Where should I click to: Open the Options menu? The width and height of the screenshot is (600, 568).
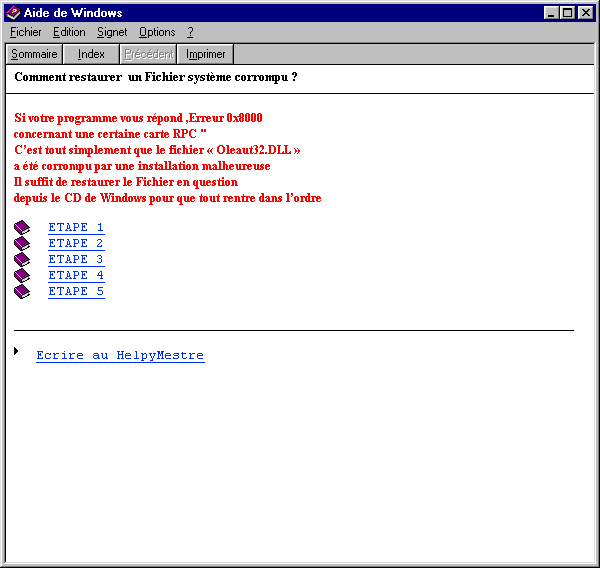click(157, 32)
